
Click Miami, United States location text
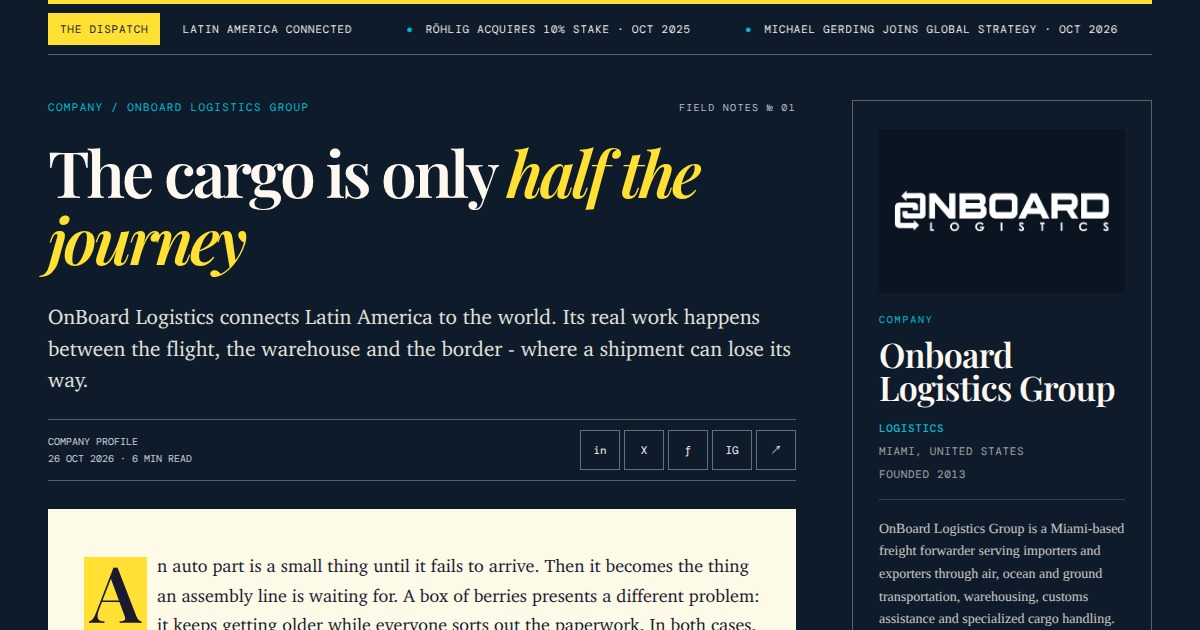pyautogui.click(x=951, y=451)
